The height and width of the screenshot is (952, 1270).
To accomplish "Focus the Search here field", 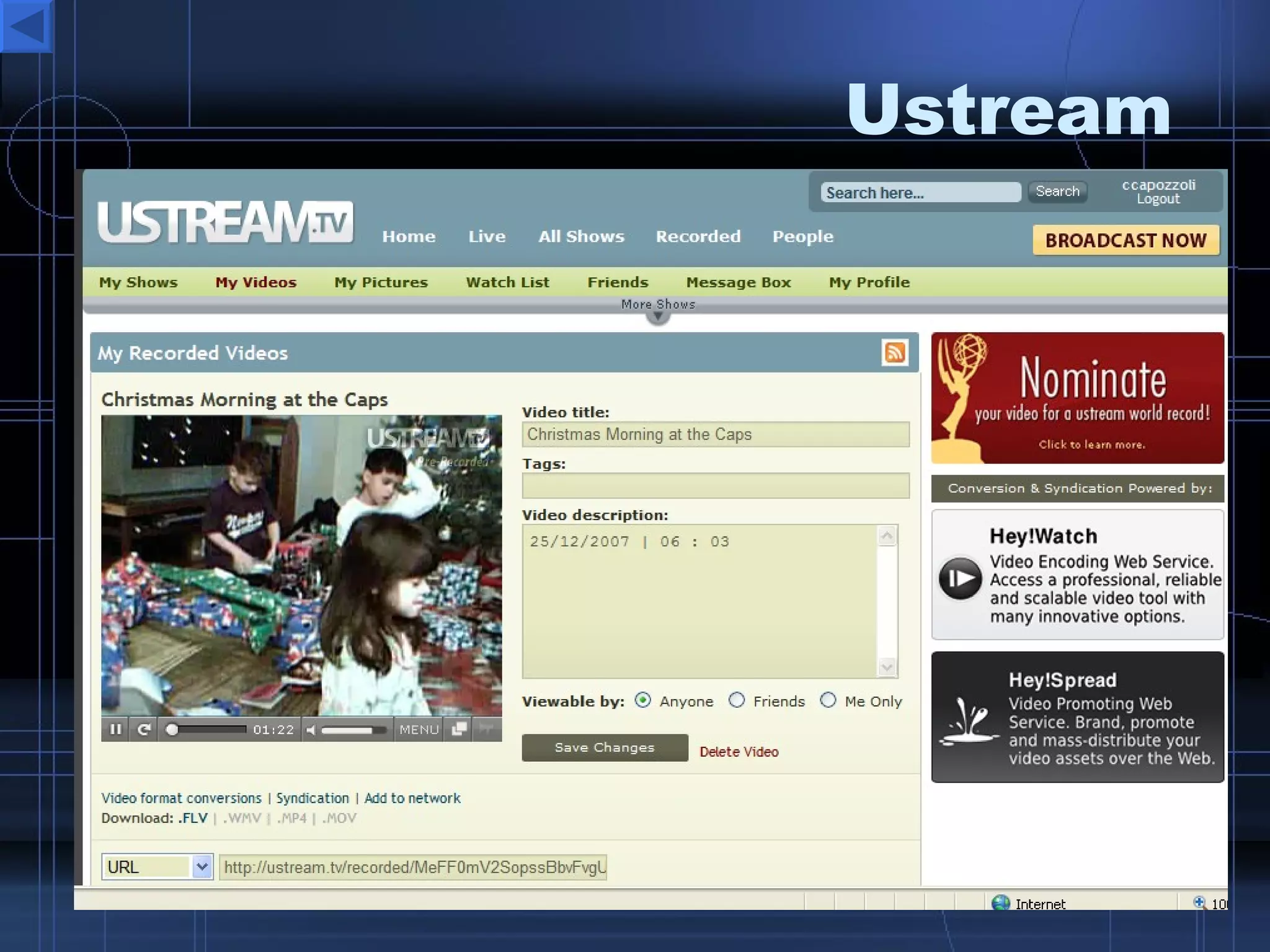I will tap(921, 192).
